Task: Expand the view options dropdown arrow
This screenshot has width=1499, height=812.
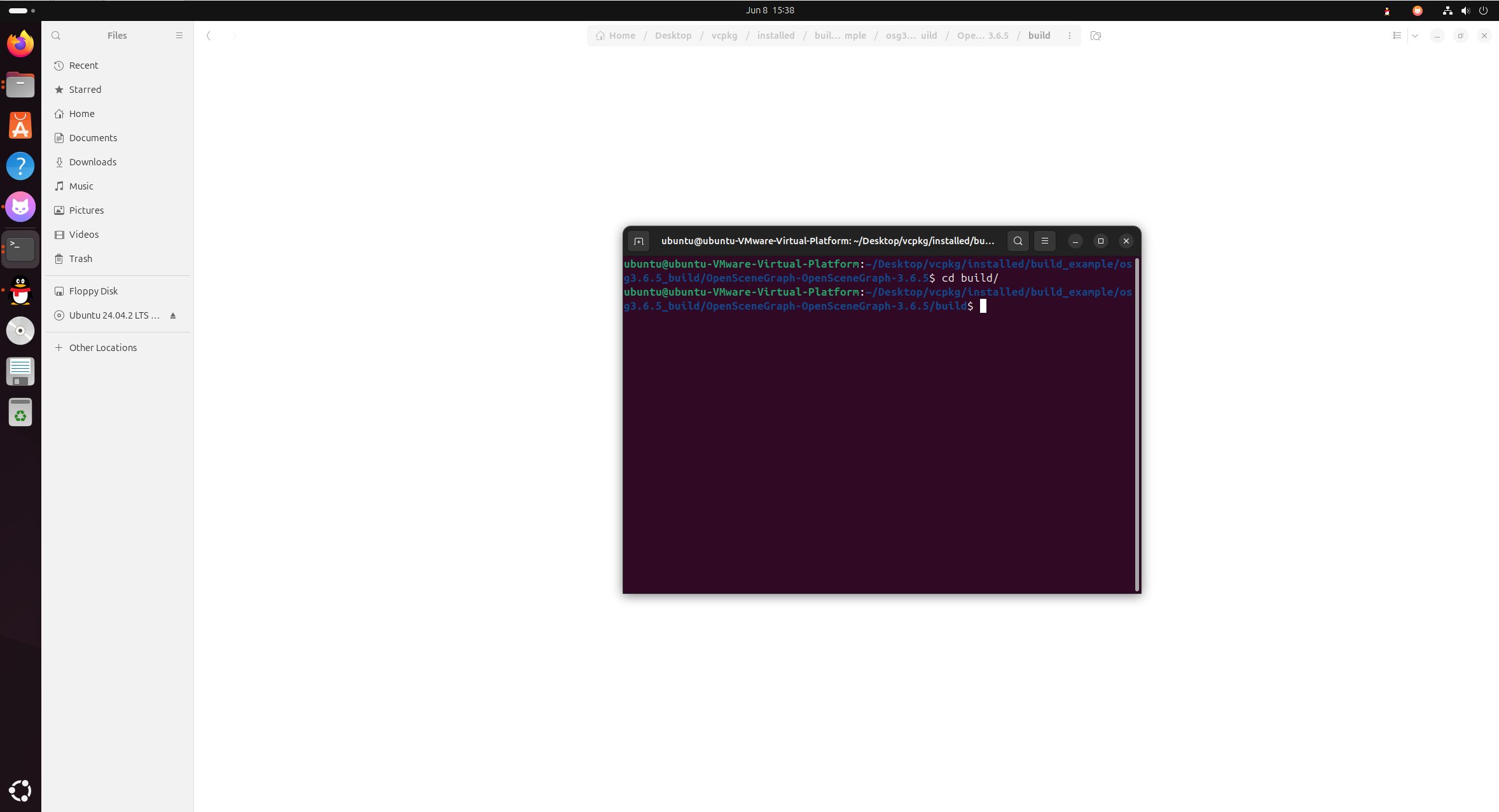Action: point(1415,36)
